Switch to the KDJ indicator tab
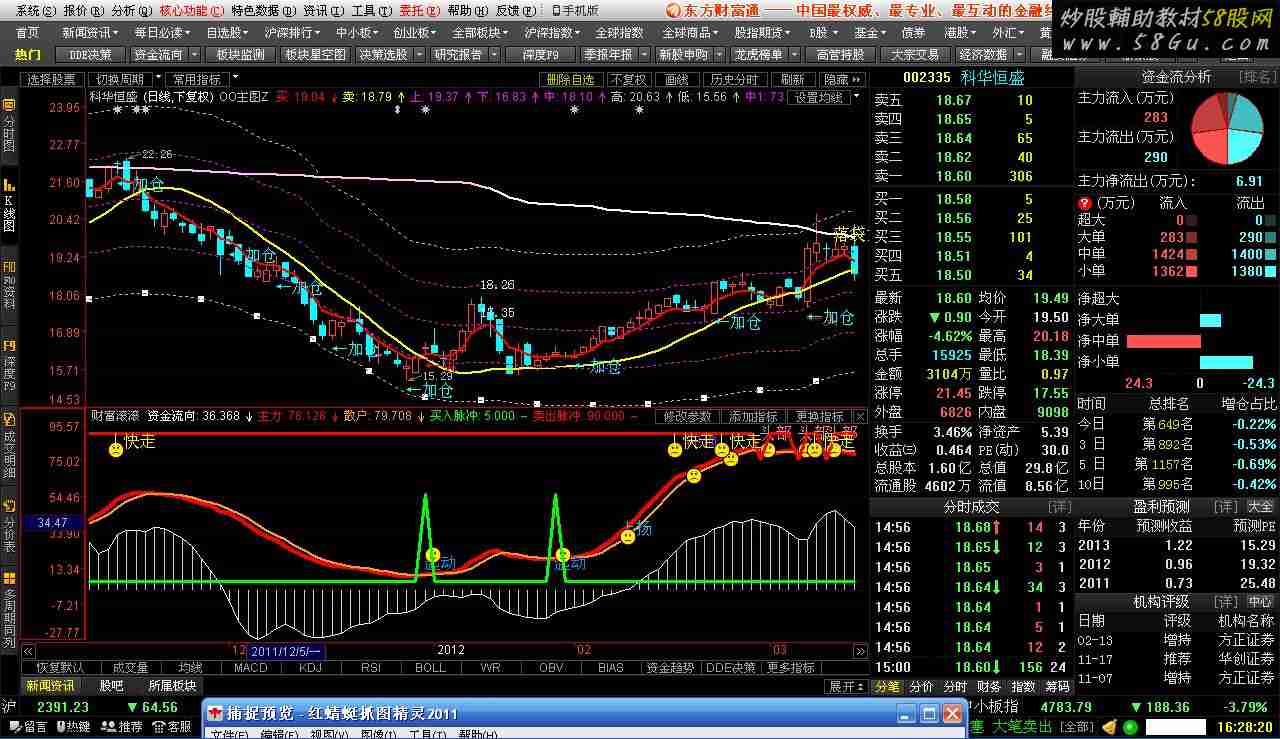Viewport: 1280px width, 739px height. click(x=310, y=667)
